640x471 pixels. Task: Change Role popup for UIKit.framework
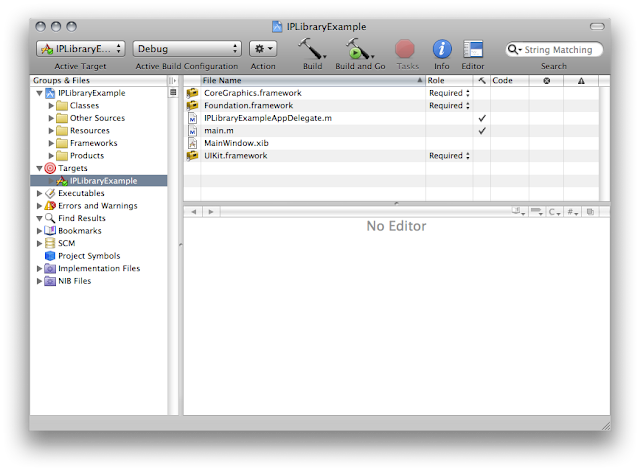coord(449,156)
